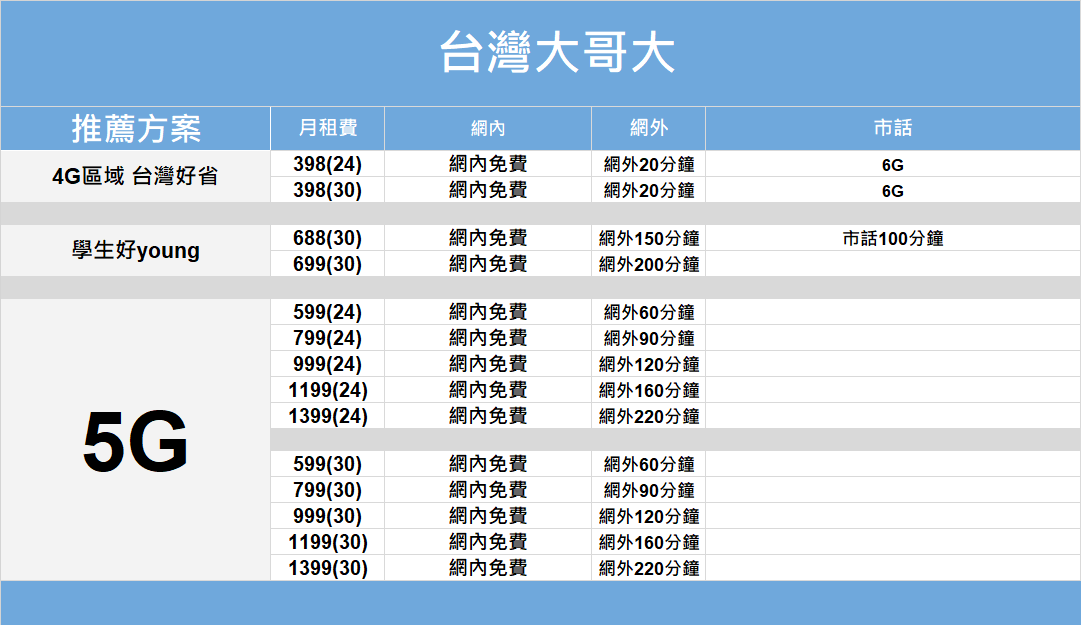Select the 市話 column header
The width and height of the screenshot is (1081, 625).
893,129
